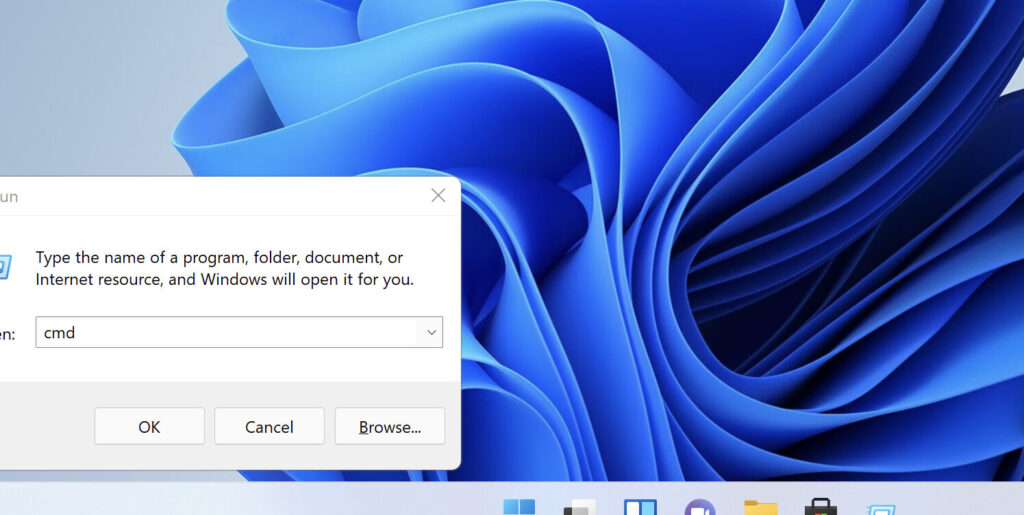
Task: Open the Widgets panel in taskbar
Action: pos(640,507)
